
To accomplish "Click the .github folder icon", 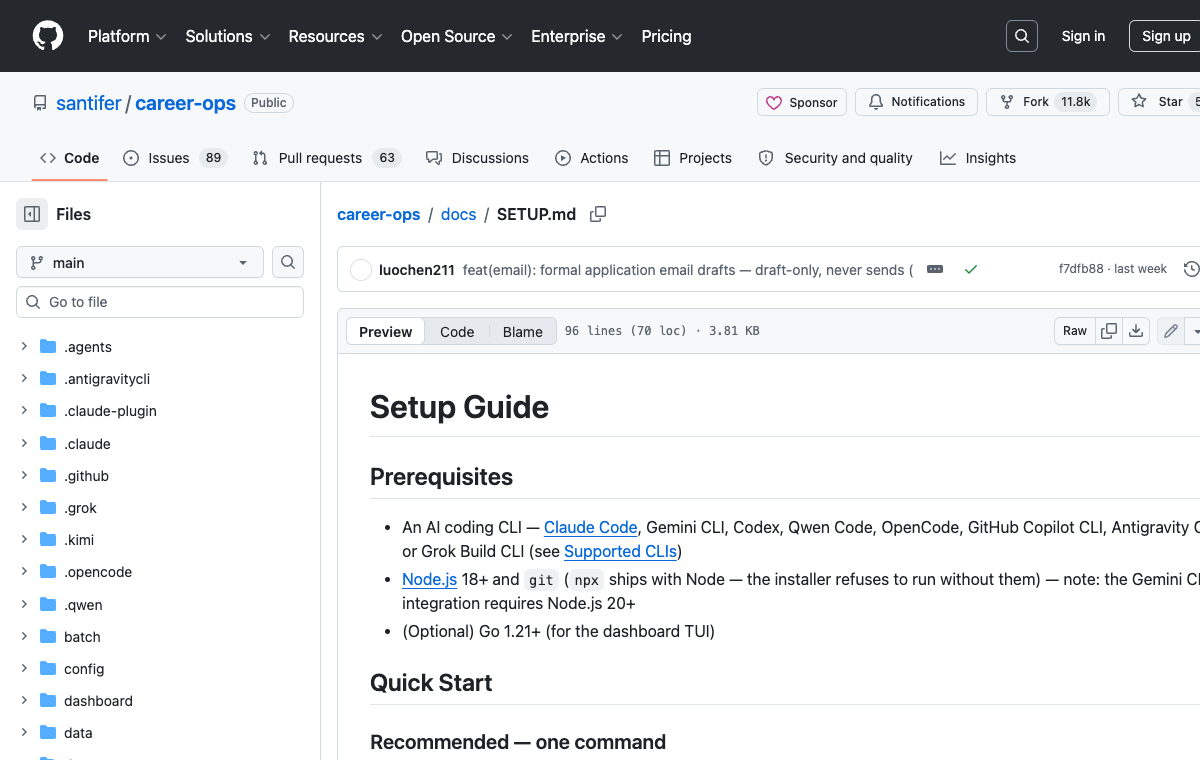I will point(48,476).
